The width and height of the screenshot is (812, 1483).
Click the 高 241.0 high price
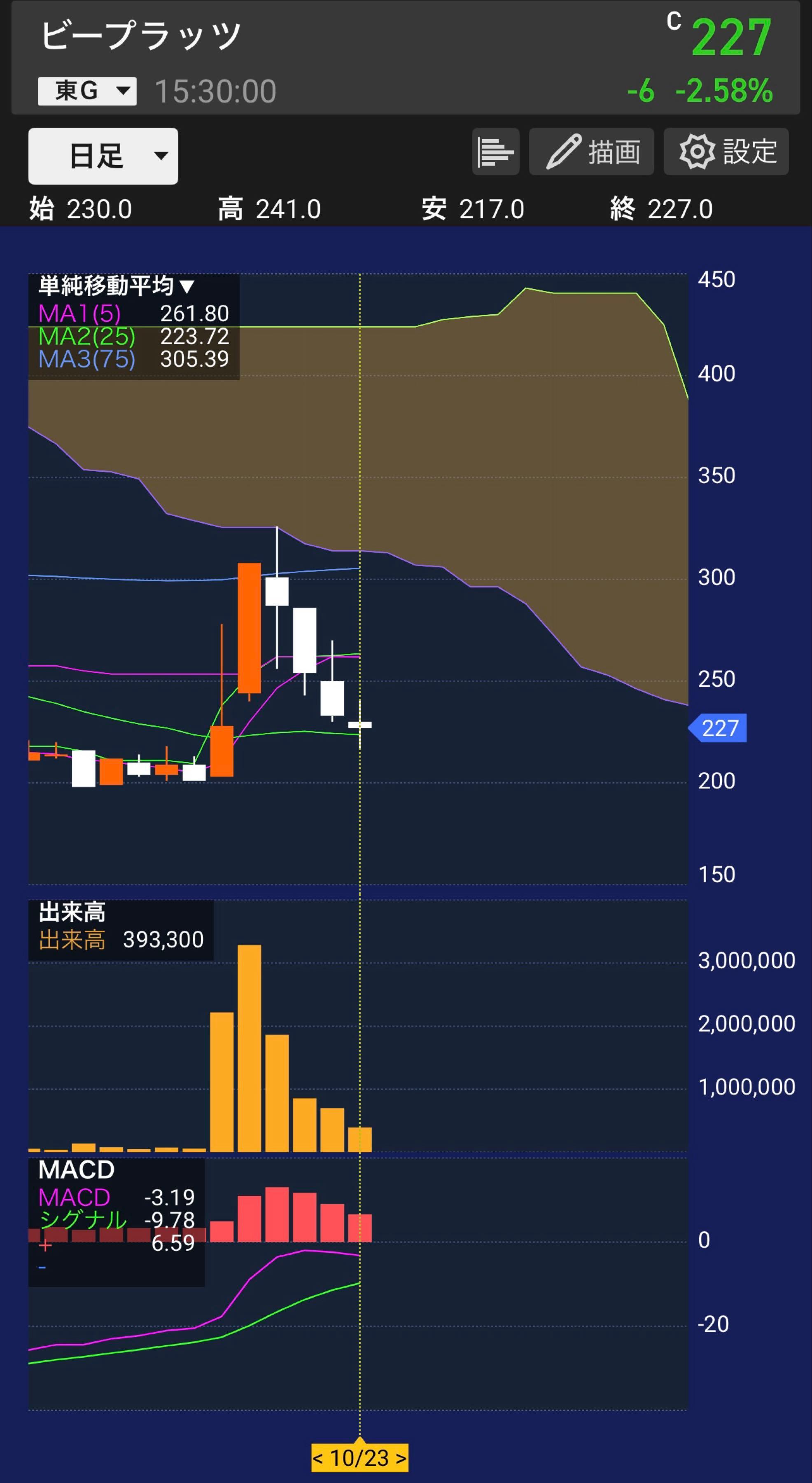269,209
